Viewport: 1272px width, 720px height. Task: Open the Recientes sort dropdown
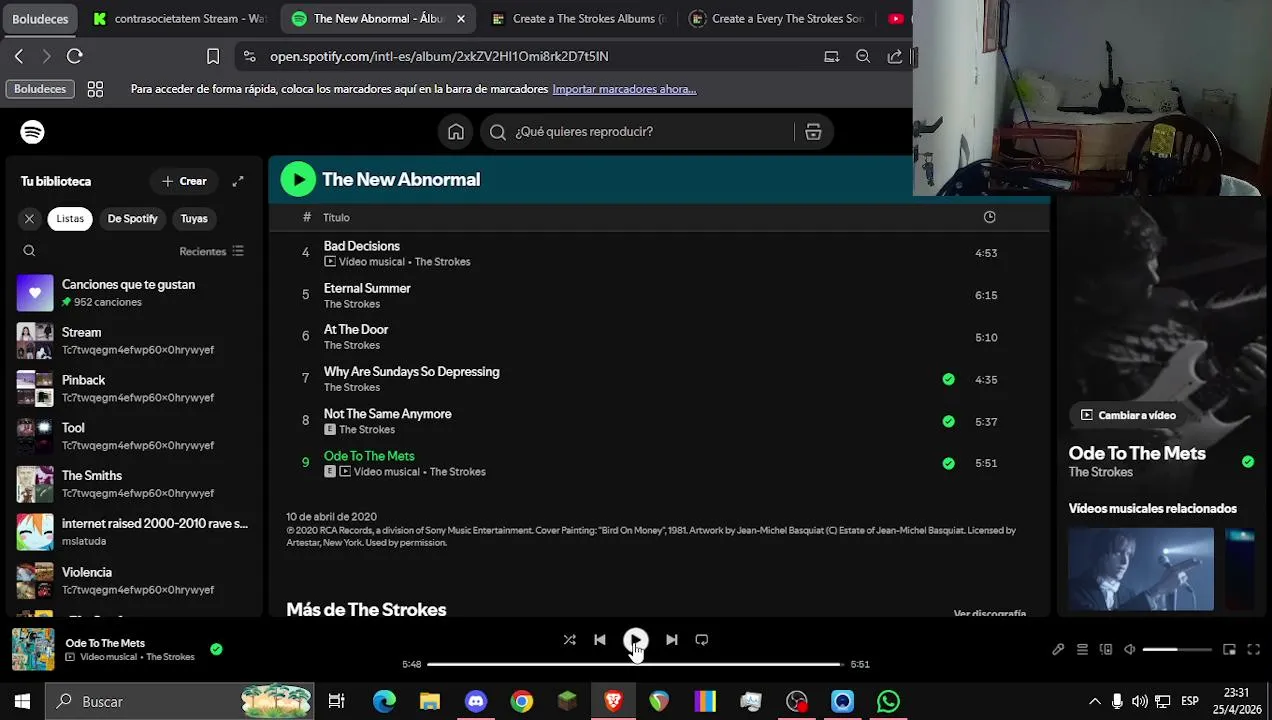coord(211,251)
